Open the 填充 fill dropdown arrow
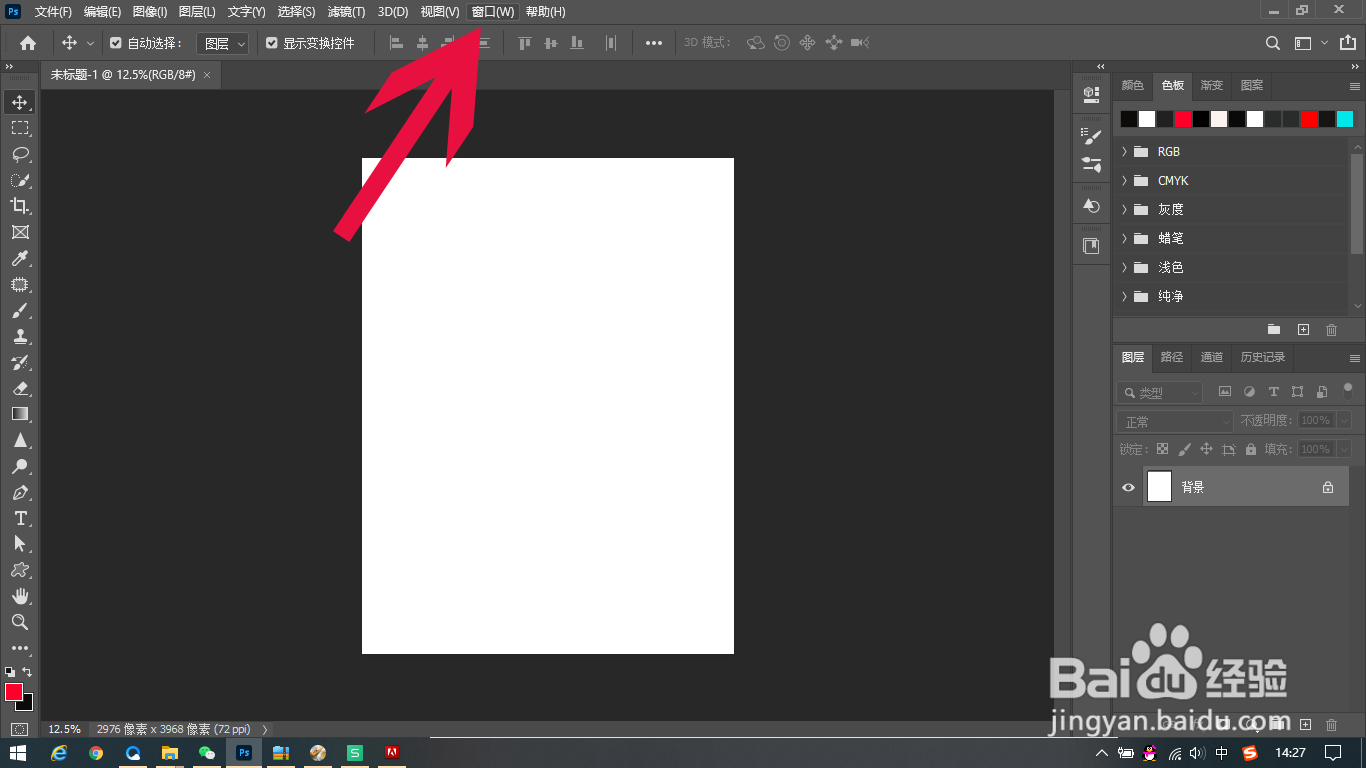Viewport: 1366px width, 768px height. [1345, 449]
